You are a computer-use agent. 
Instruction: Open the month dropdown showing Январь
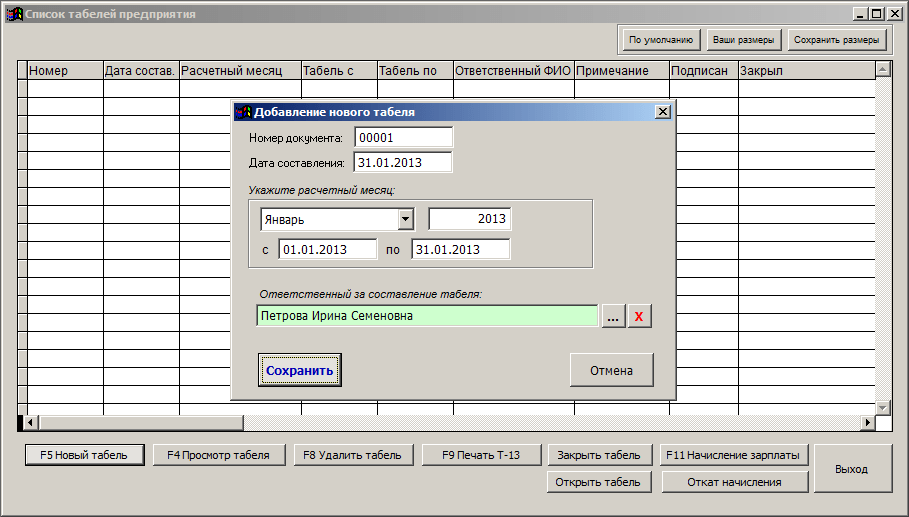tap(405, 220)
